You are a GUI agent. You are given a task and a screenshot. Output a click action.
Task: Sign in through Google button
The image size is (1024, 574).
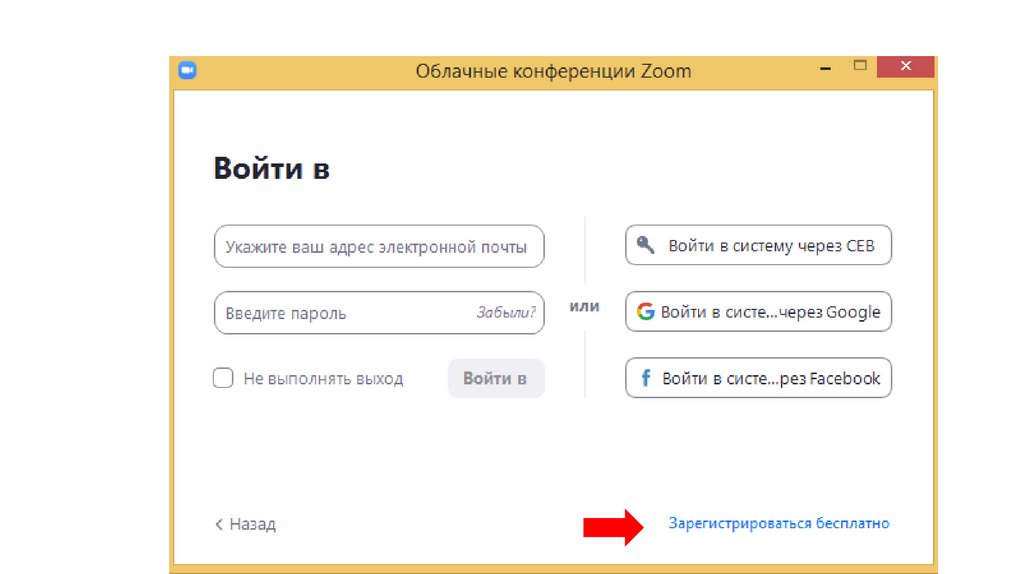click(x=758, y=311)
